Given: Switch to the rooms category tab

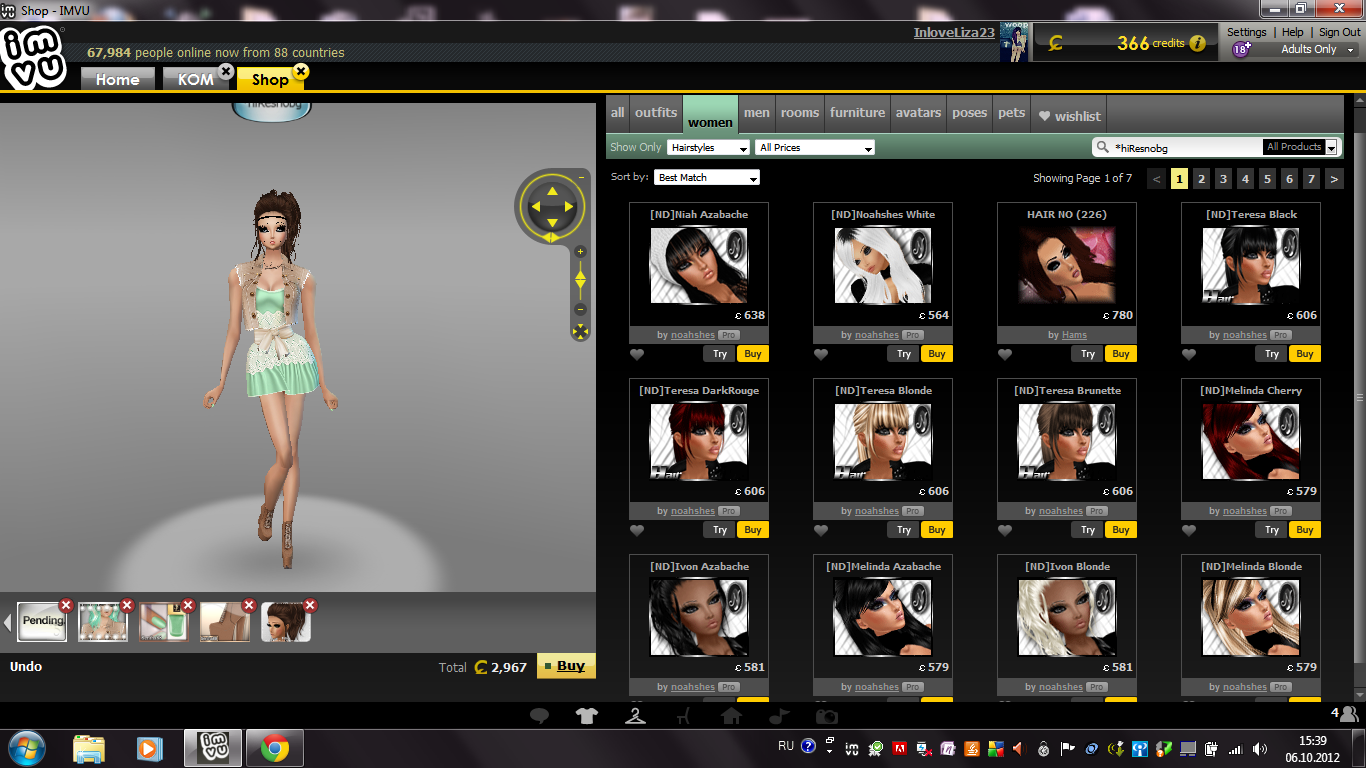Looking at the screenshot, I should (800, 113).
